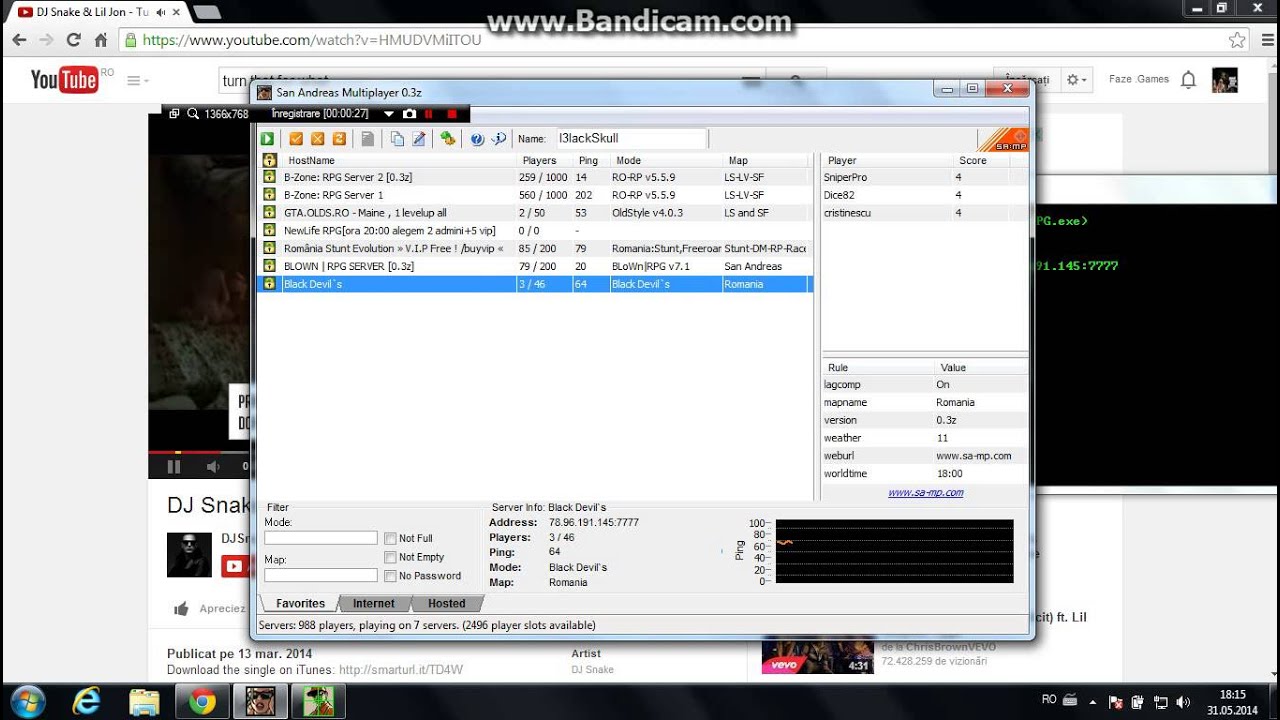The width and height of the screenshot is (1280, 720).
Task: Switch to the GTA San Andreas taskbar icon
Action: click(x=260, y=700)
